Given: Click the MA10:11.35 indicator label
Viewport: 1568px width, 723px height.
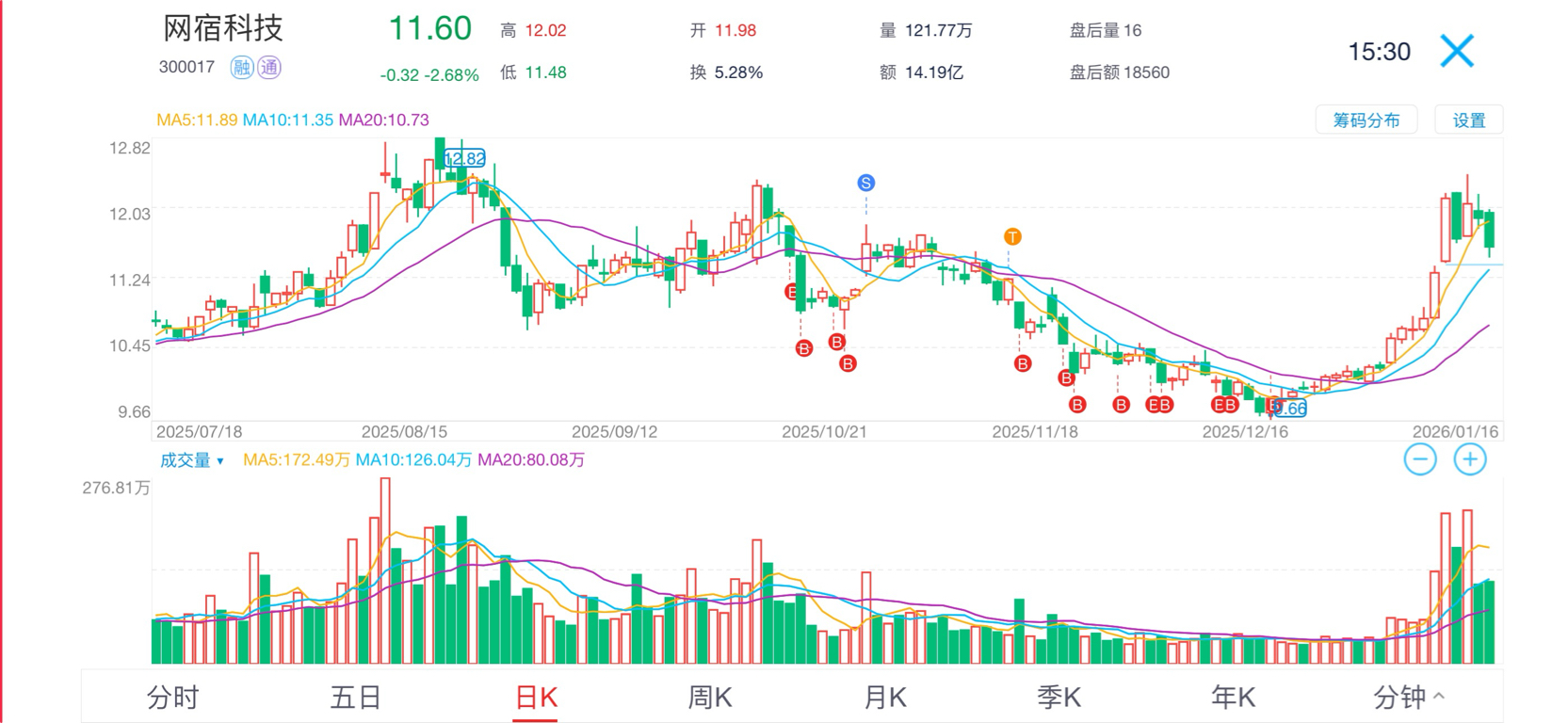Looking at the screenshot, I should point(288,120).
